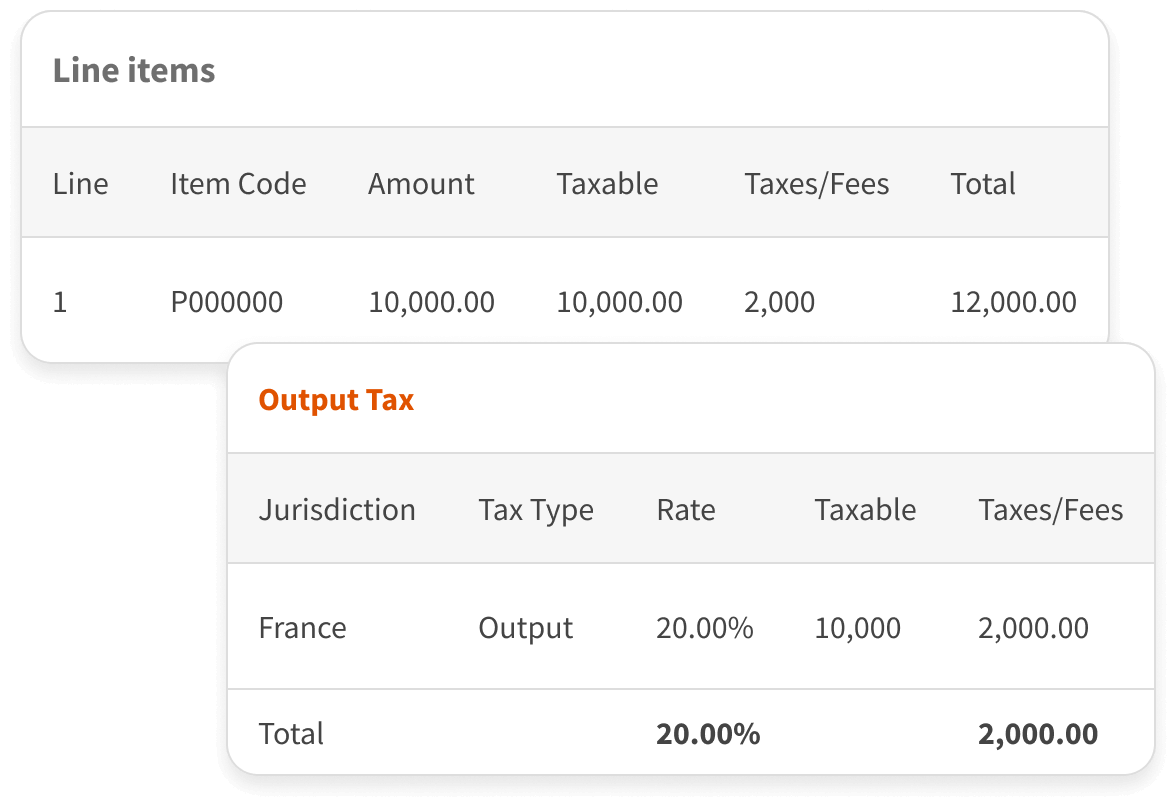
Task: Click the Total row label in Output Tax
Action: (291, 734)
